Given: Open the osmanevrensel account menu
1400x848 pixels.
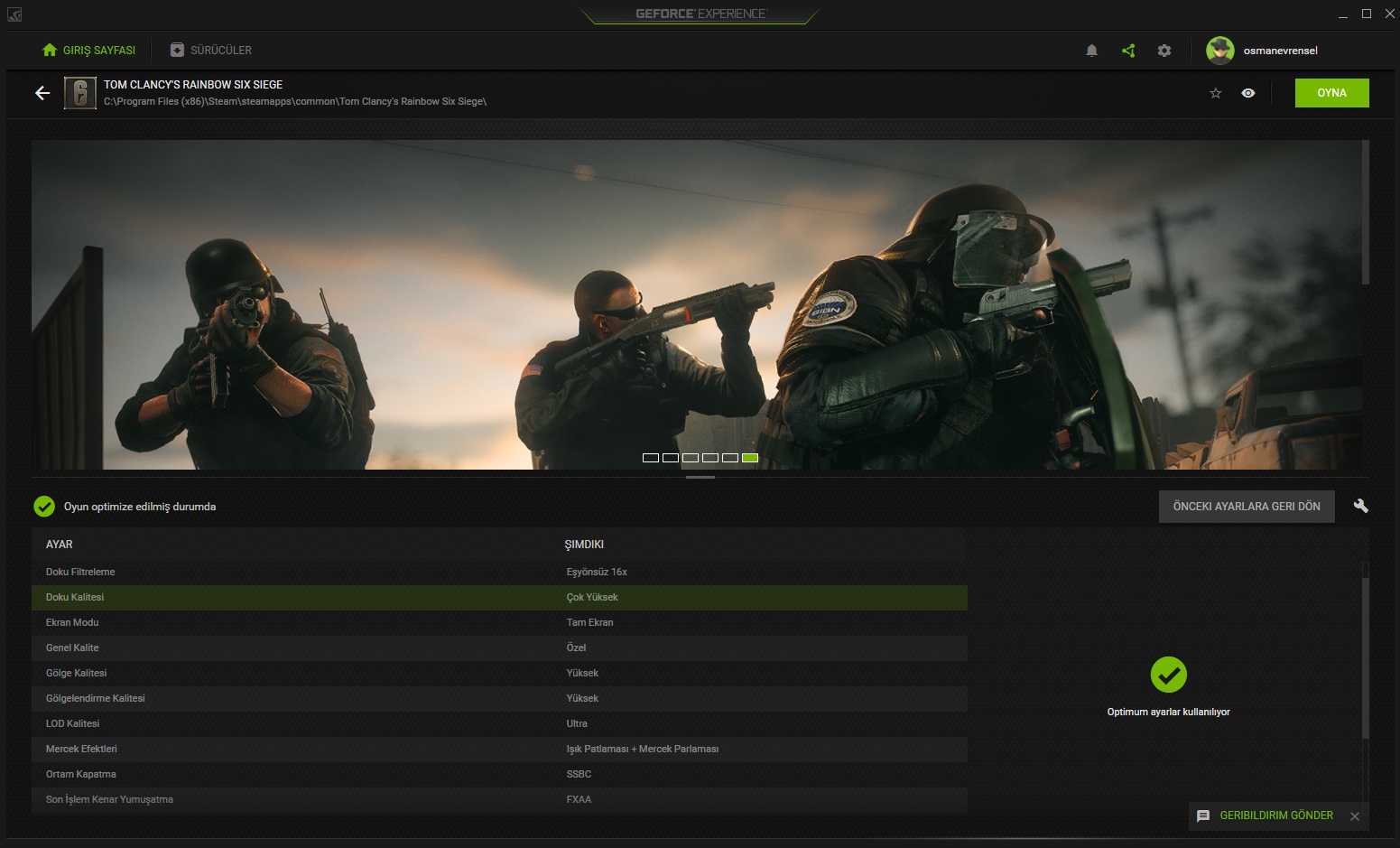Looking at the screenshot, I should coord(1280,51).
